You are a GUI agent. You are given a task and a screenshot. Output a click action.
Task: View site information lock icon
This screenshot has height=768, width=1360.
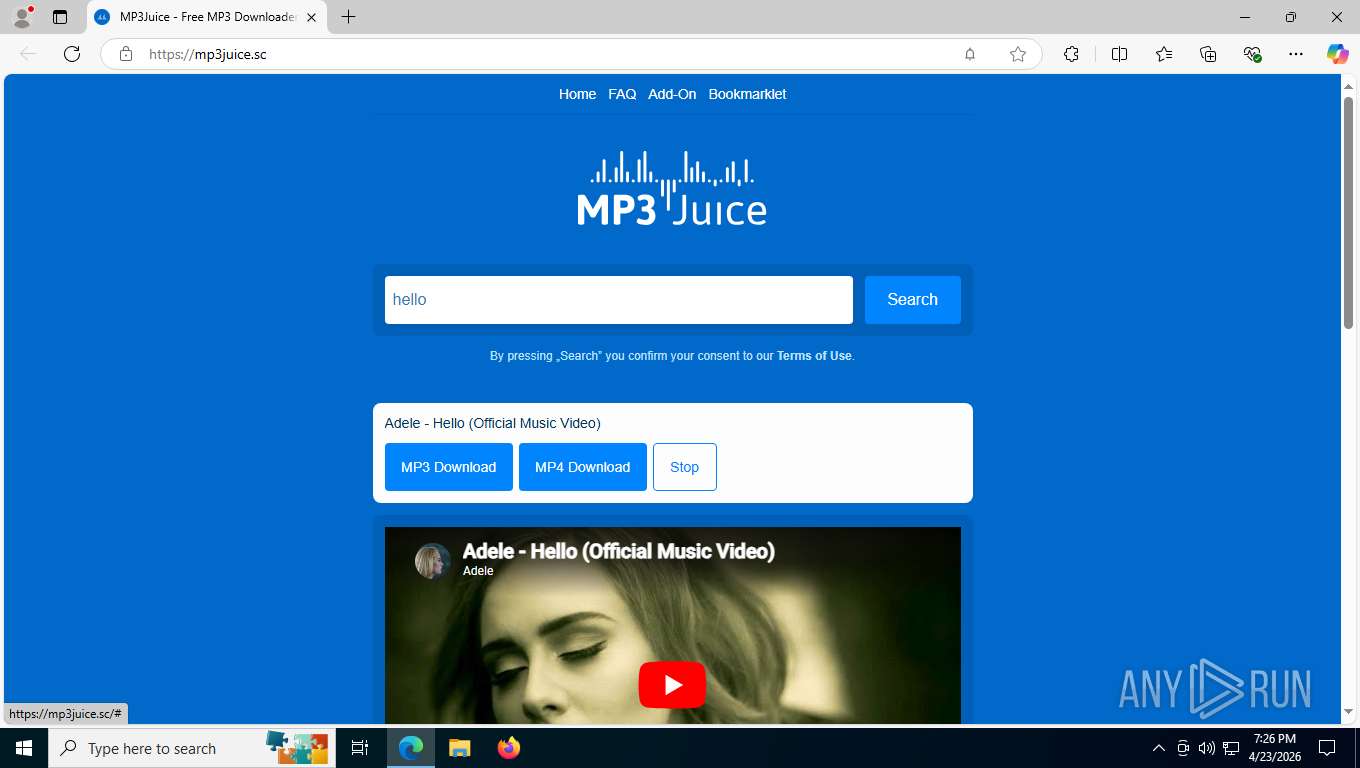pos(126,54)
